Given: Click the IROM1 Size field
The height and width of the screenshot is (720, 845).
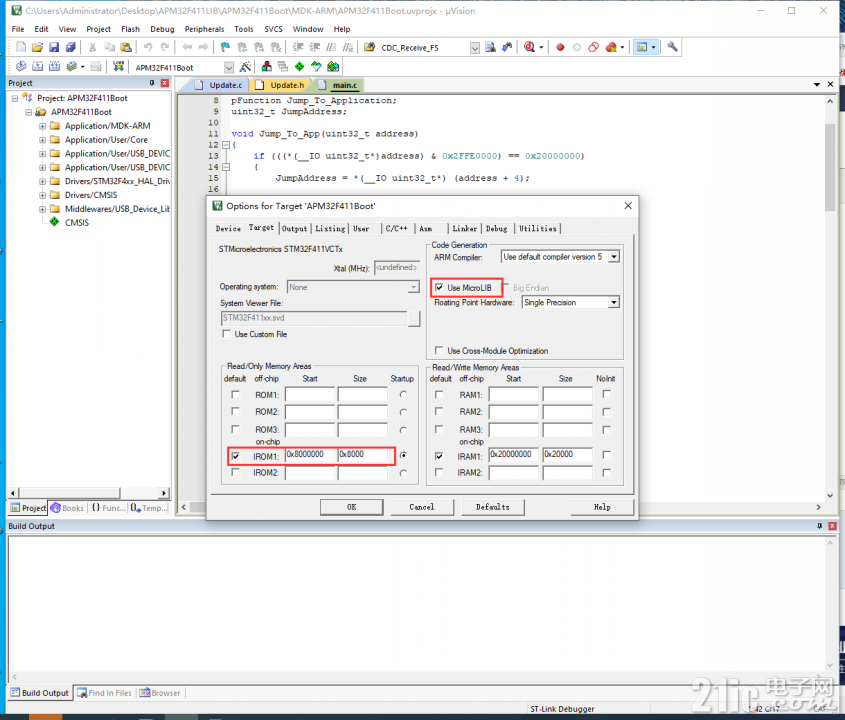Looking at the screenshot, I should point(363,455).
